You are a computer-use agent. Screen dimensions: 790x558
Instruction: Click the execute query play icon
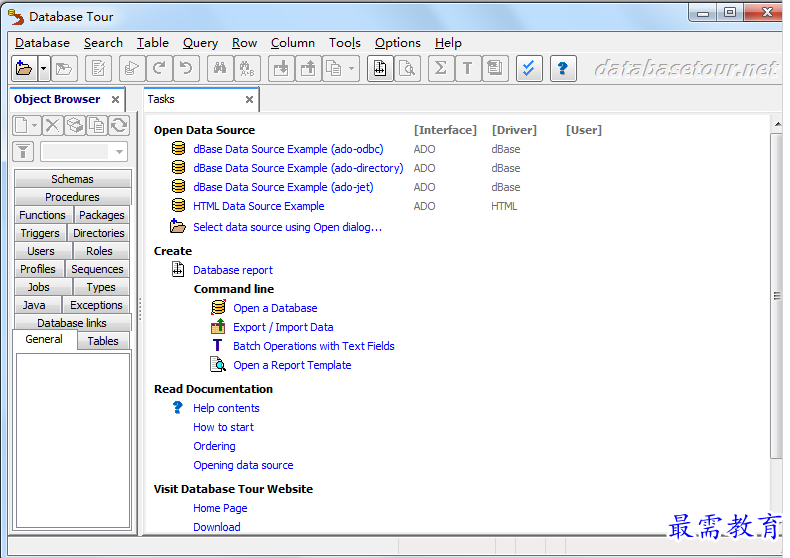[132, 68]
